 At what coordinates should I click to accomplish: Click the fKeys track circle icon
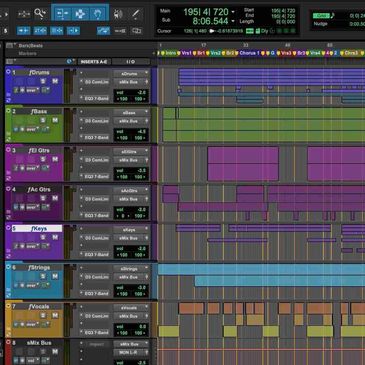(x=8, y=228)
